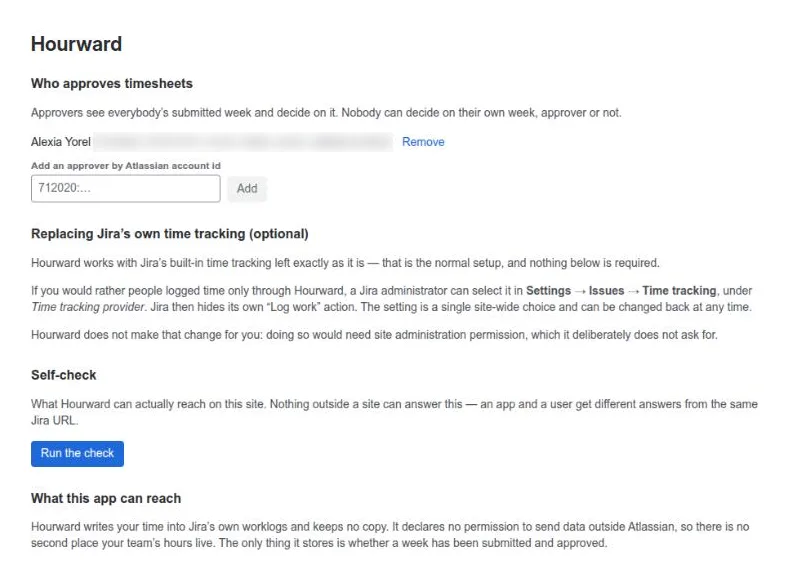Click the Add approver button

pyautogui.click(x=247, y=188)
